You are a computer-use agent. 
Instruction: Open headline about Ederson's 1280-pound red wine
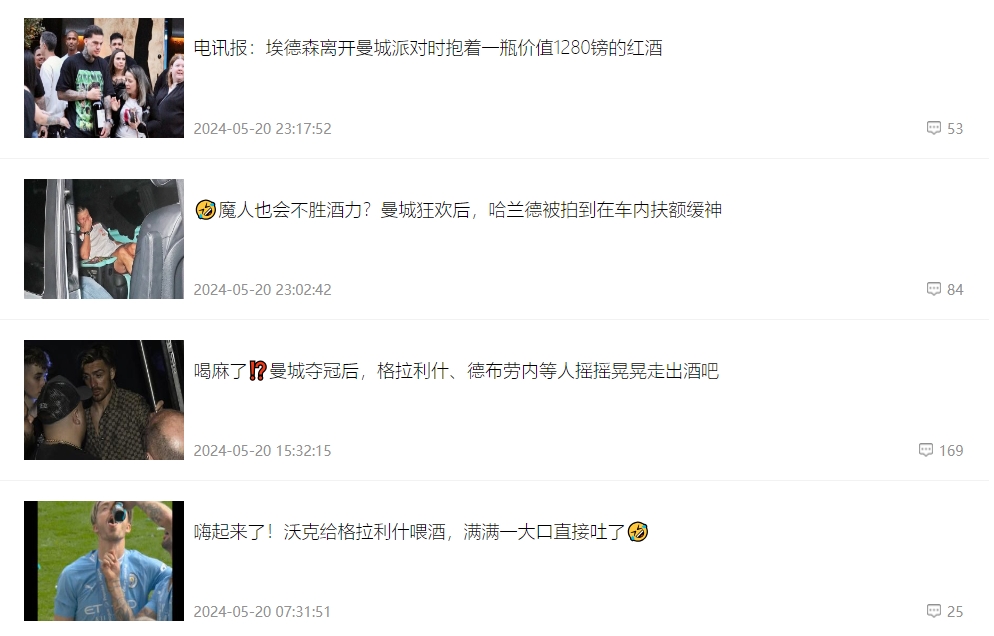coord(428,48)
